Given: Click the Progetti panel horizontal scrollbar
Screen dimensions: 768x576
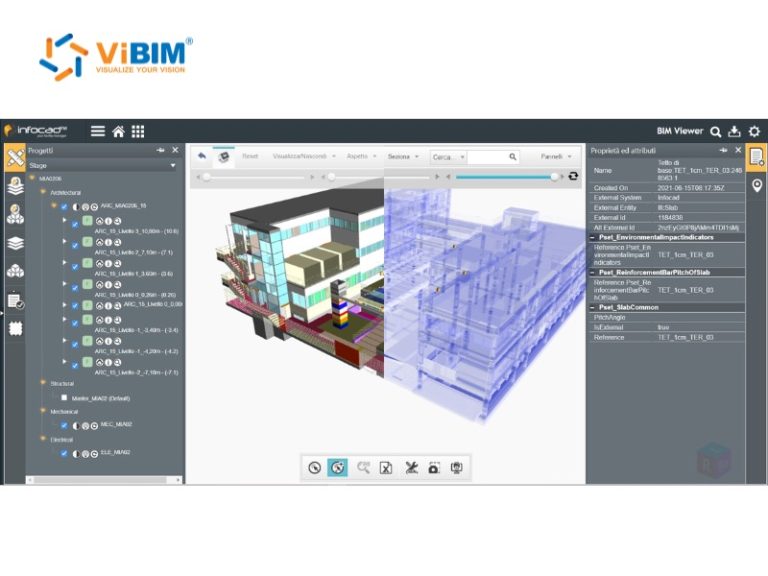Looking at the screenshot, I should pos(100,480).
